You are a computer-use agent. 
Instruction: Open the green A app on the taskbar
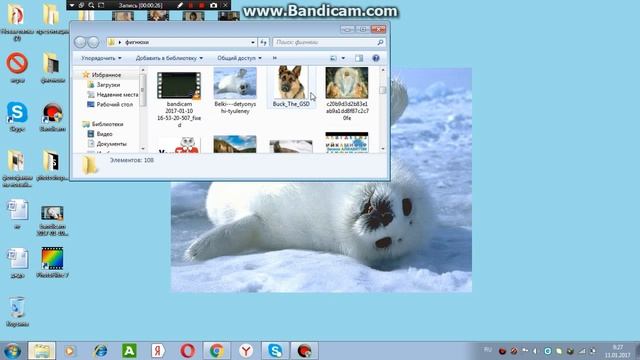point(129,351)
